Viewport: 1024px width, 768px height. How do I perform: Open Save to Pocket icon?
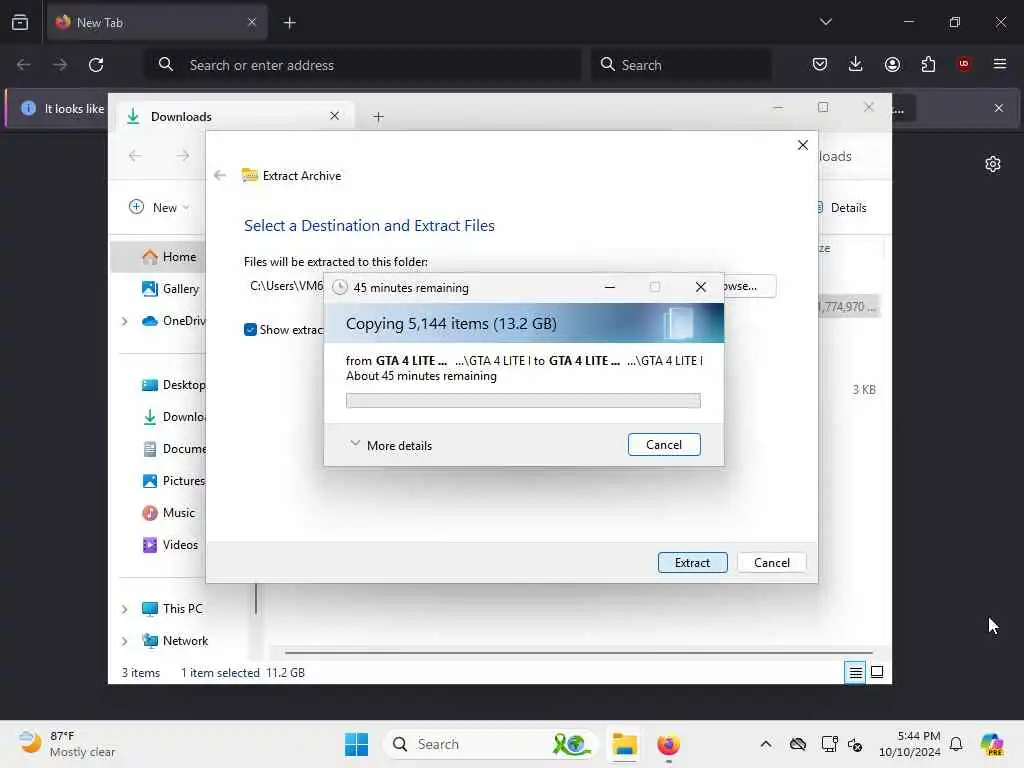(x=820, y=64)
